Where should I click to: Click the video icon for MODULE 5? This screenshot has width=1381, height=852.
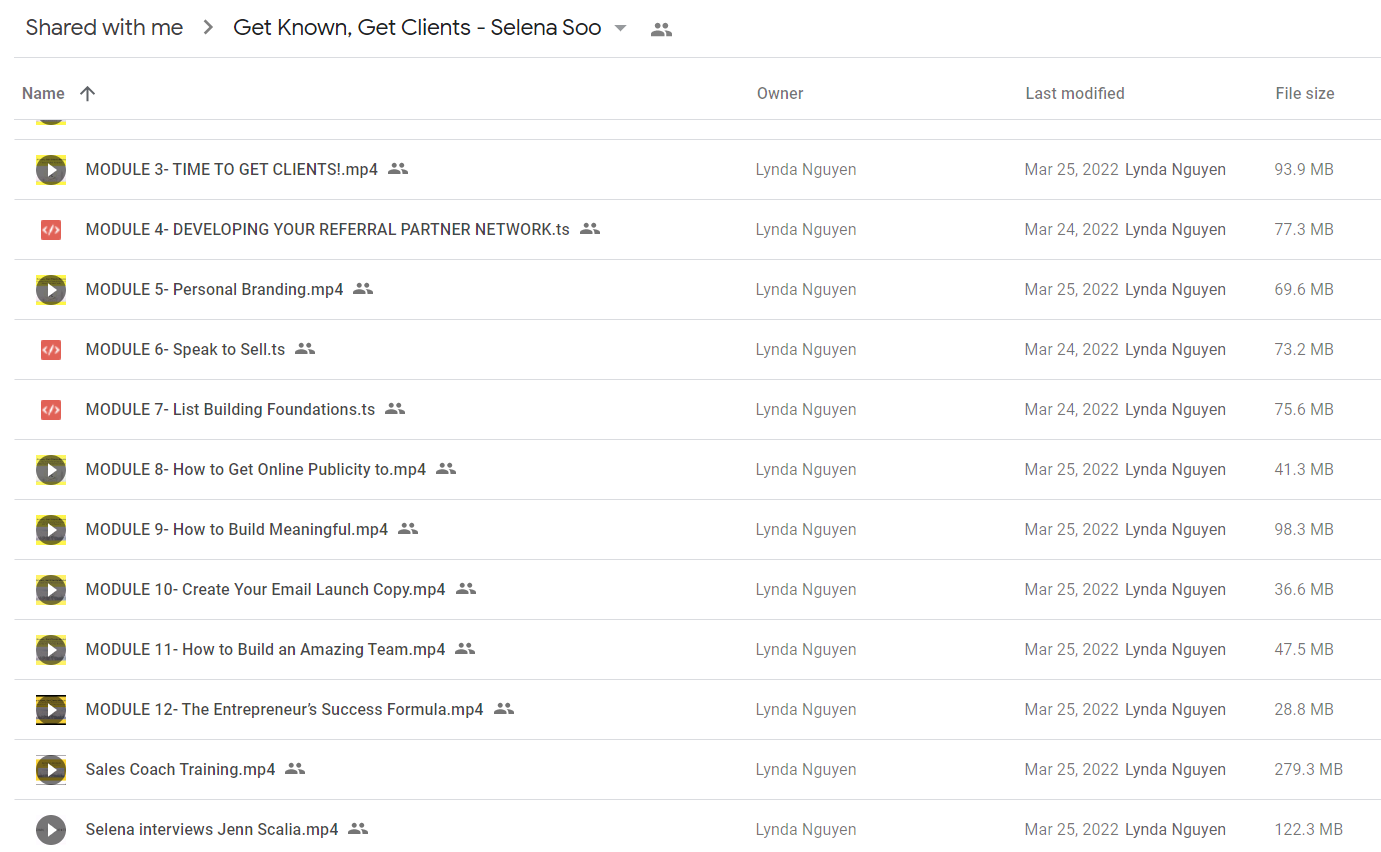51,290
